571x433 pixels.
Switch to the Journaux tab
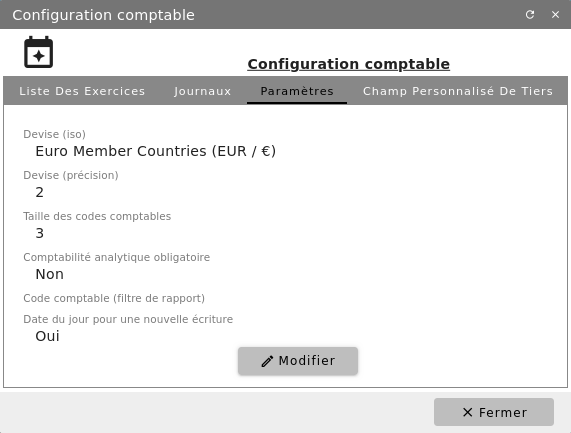click(202, 91)
